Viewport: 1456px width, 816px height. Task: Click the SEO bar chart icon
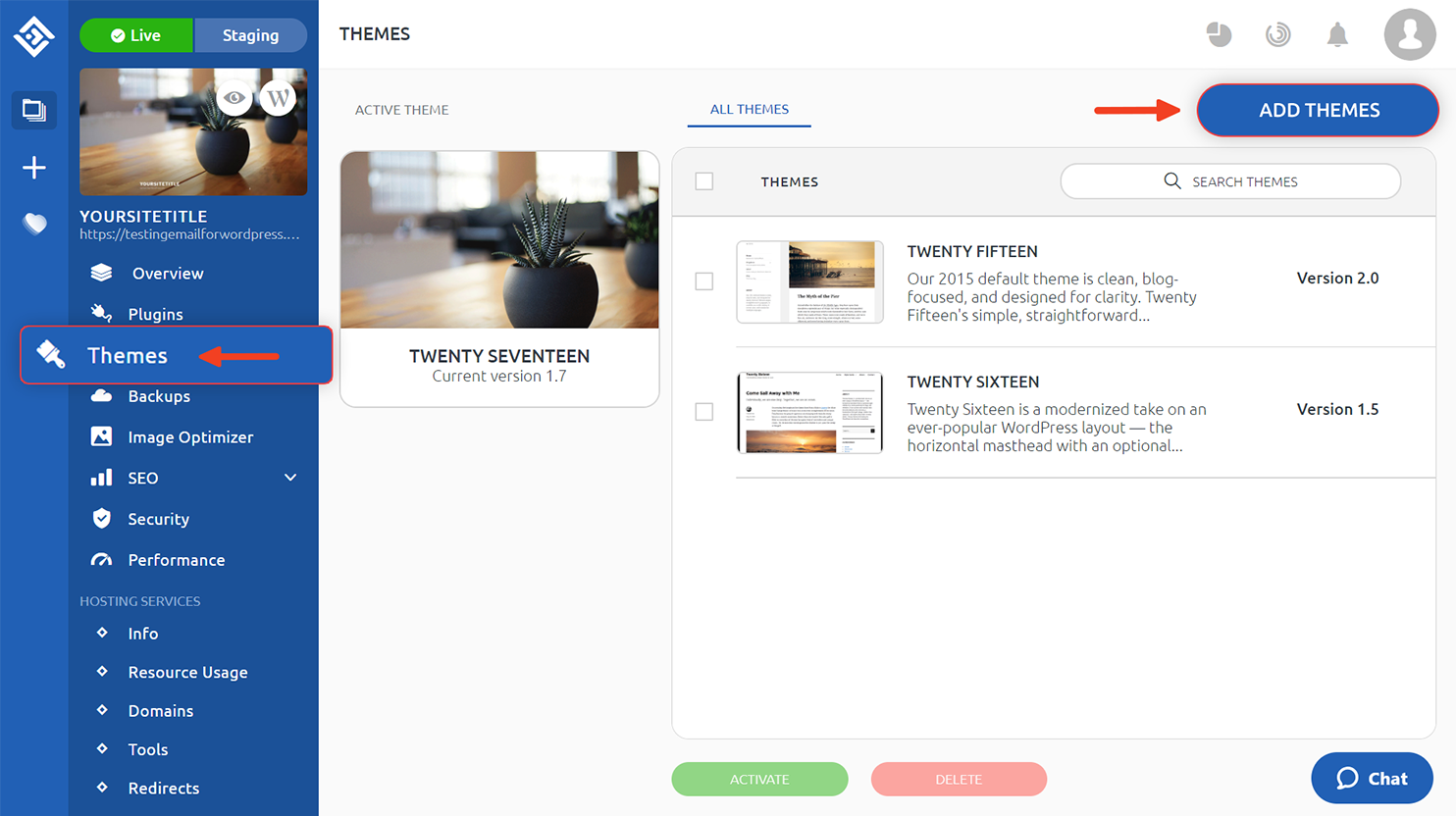pos(101,478)
